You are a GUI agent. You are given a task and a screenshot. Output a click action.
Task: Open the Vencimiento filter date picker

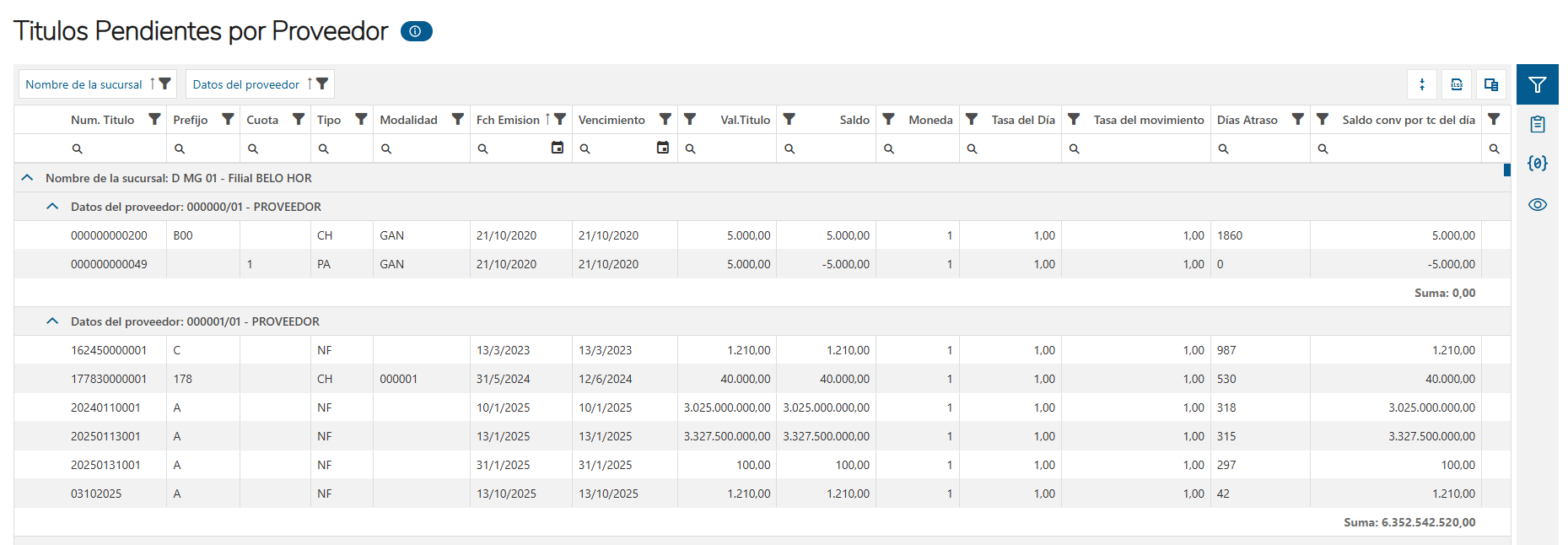tap(662, 148)
